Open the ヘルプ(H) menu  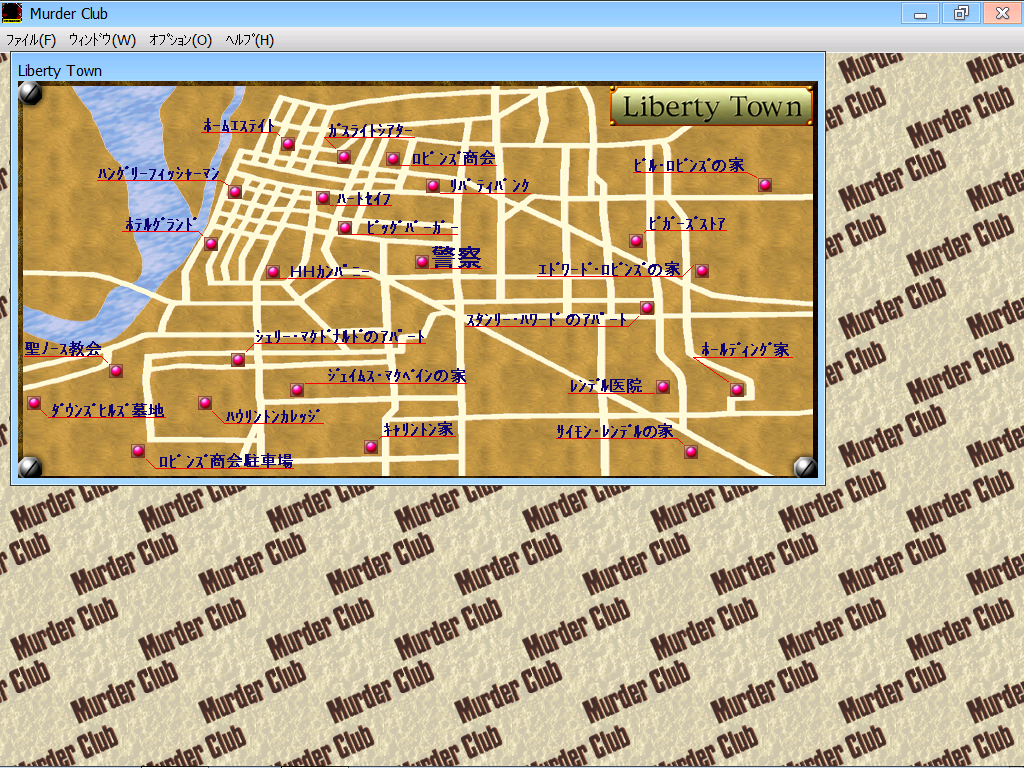tap(249, 40)
